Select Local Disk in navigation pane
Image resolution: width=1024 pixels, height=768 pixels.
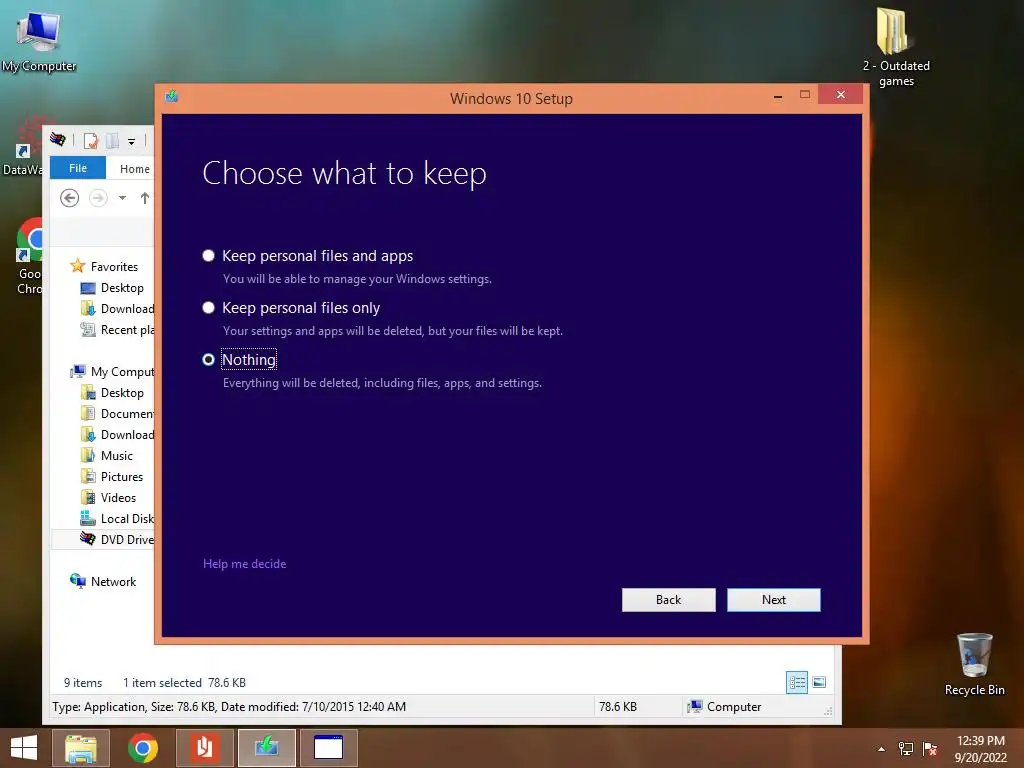pos(117,519)
